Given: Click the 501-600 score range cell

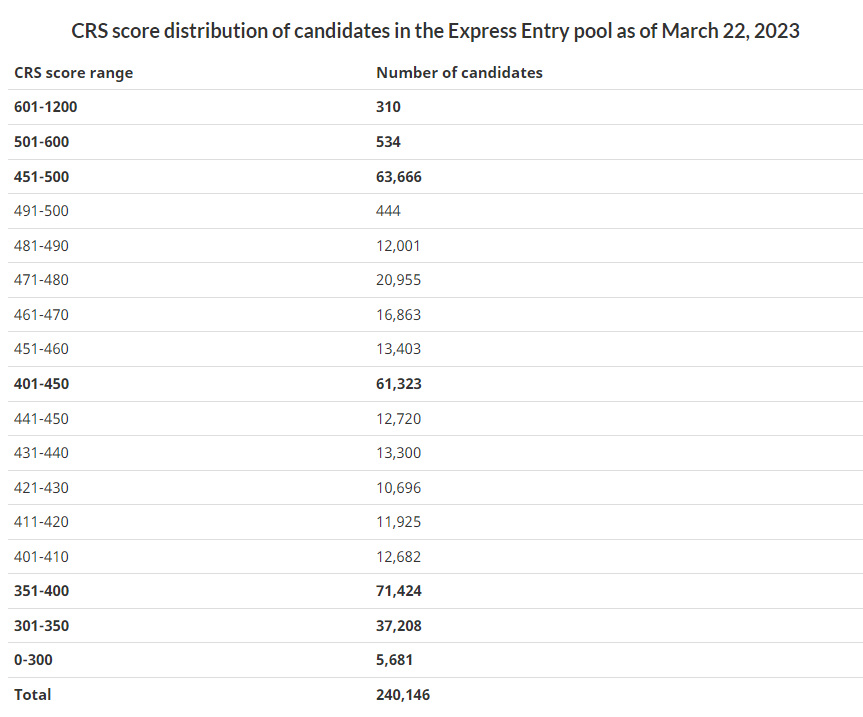Looking at the screenshot, I should point(41,142).
